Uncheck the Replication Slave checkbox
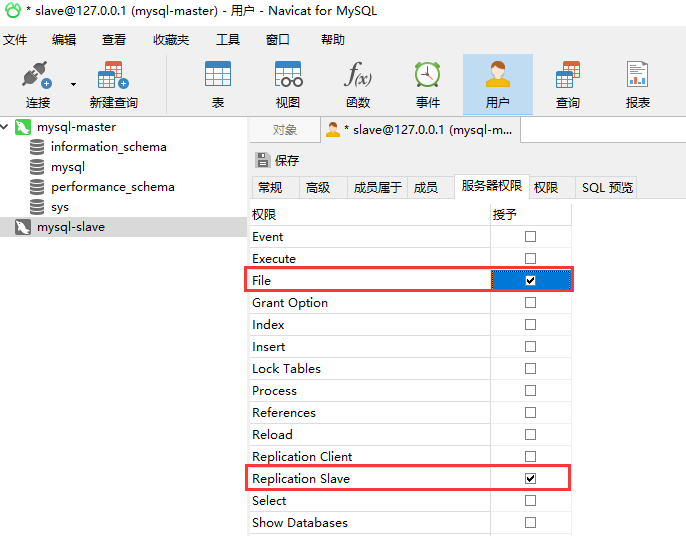 click(x=530, y=479)
